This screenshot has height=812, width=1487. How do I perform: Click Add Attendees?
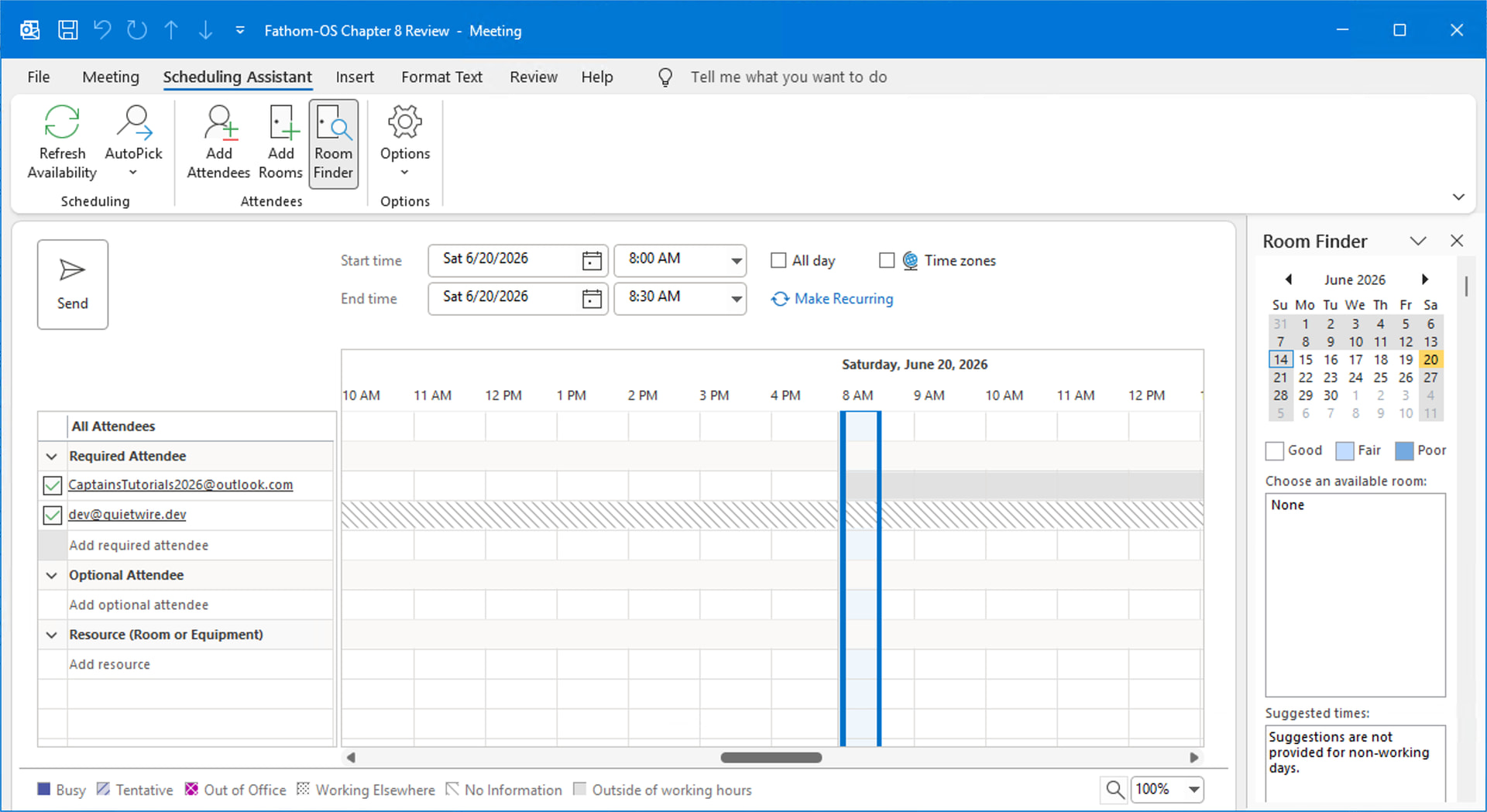coord(218,143)
